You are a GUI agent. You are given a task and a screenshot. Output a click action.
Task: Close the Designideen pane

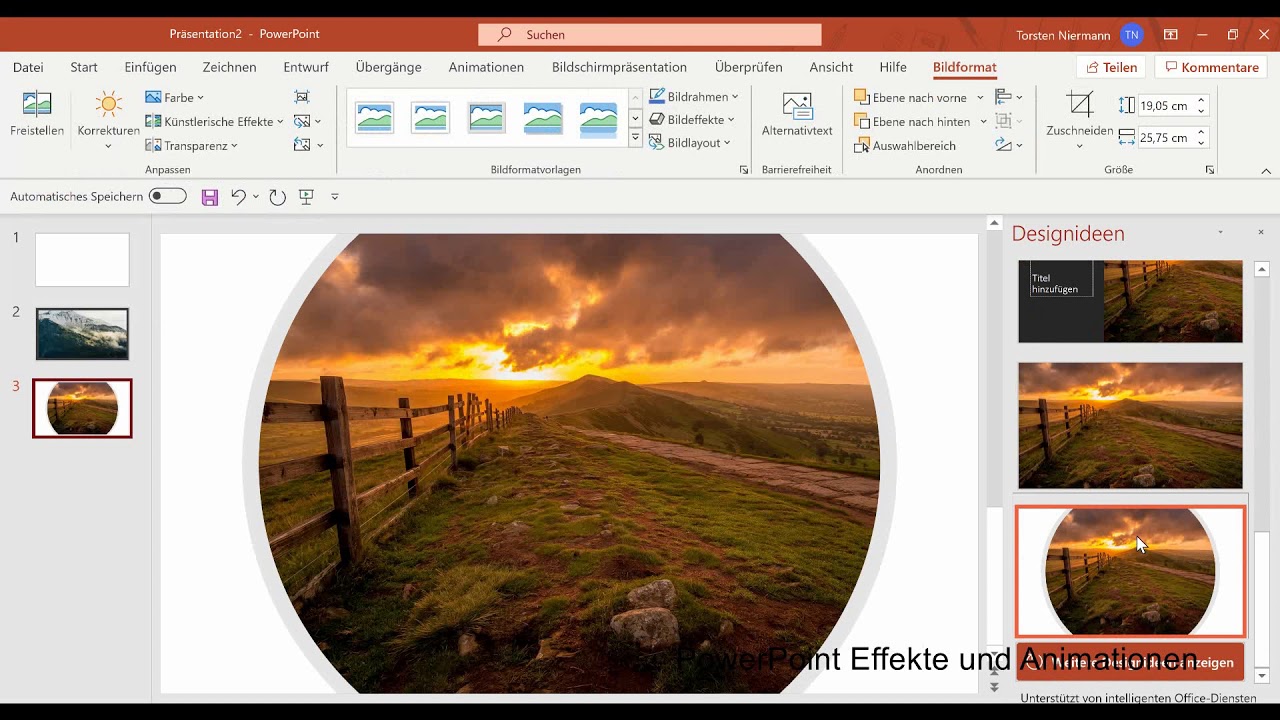click(1260, 232)
